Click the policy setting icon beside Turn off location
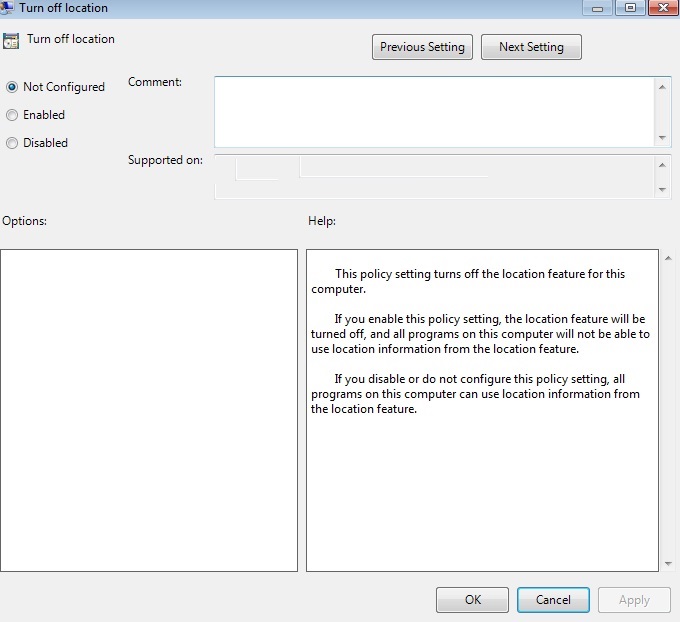Viewport: 680px width, 622px height. click(11, 41)
